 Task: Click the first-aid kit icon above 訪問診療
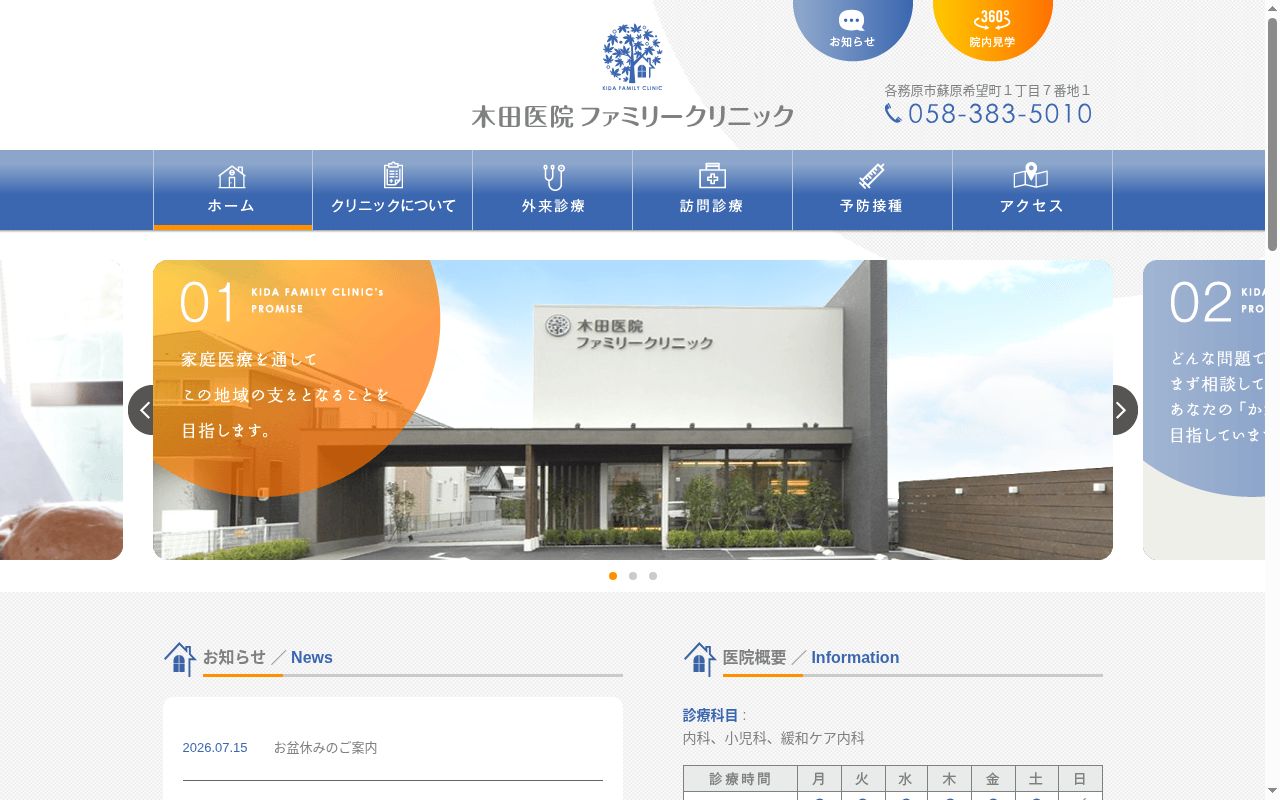click(x=712, y=176)
